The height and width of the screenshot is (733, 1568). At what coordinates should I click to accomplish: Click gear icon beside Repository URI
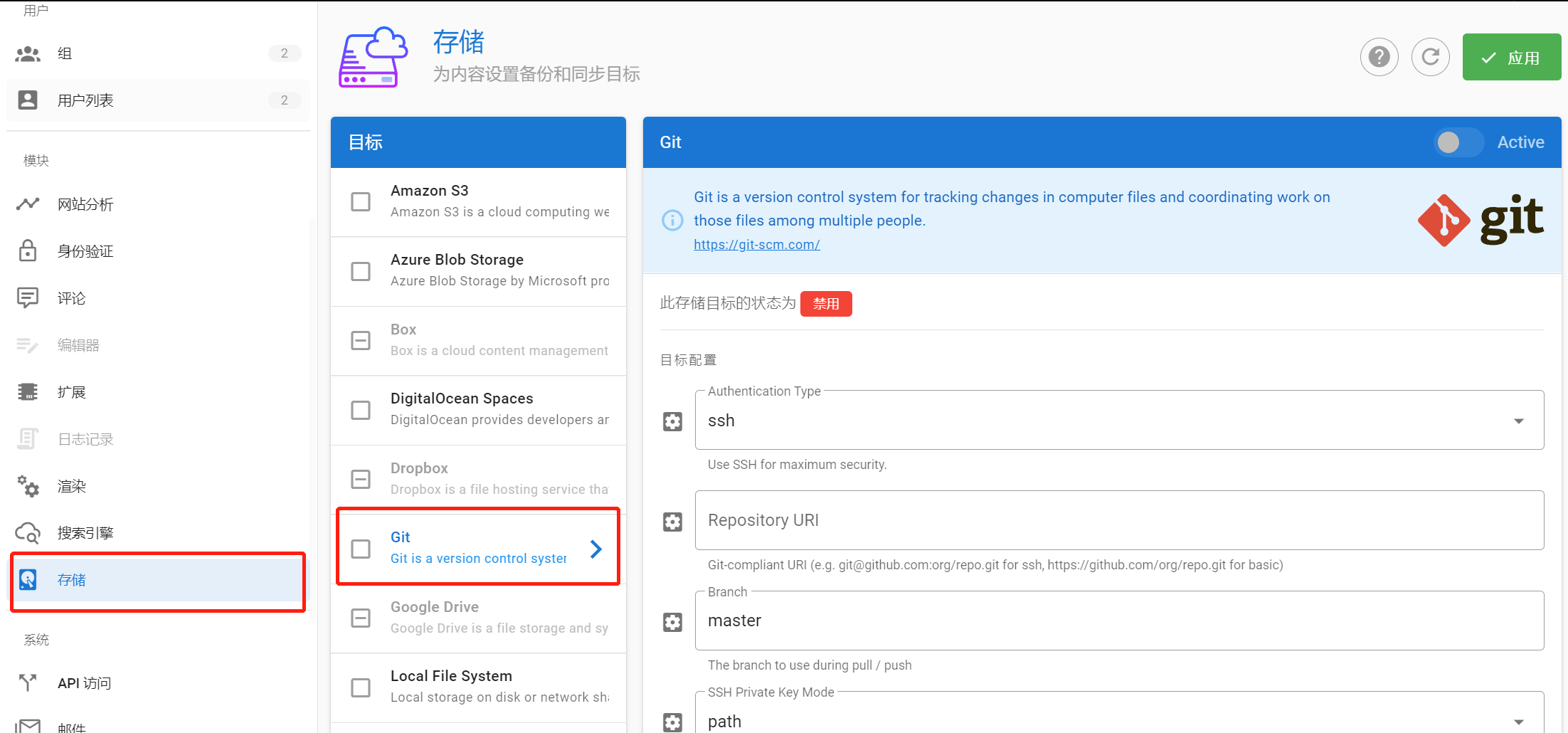tap(672, 522)
